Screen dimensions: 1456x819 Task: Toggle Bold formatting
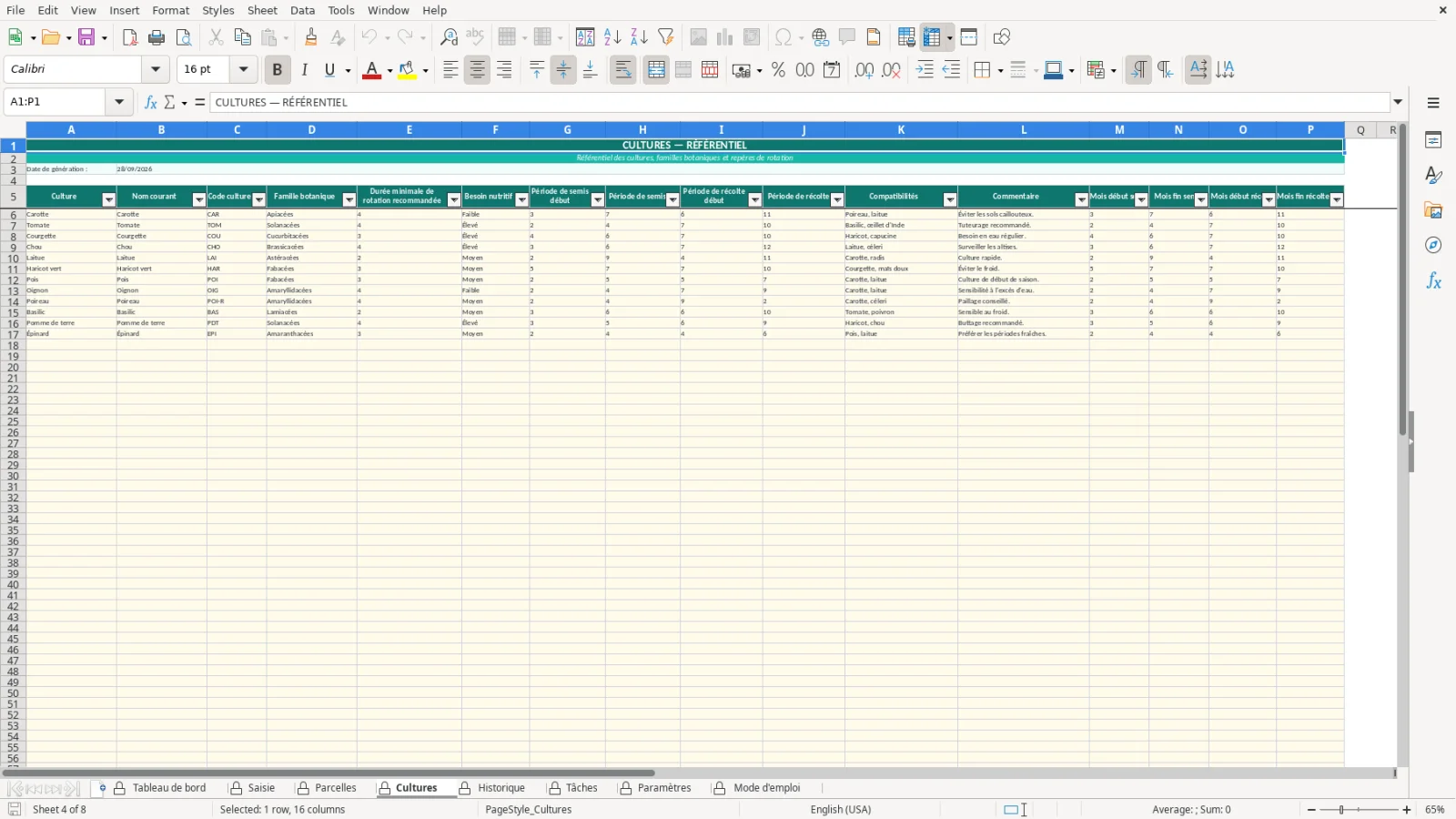click(278, 70)
